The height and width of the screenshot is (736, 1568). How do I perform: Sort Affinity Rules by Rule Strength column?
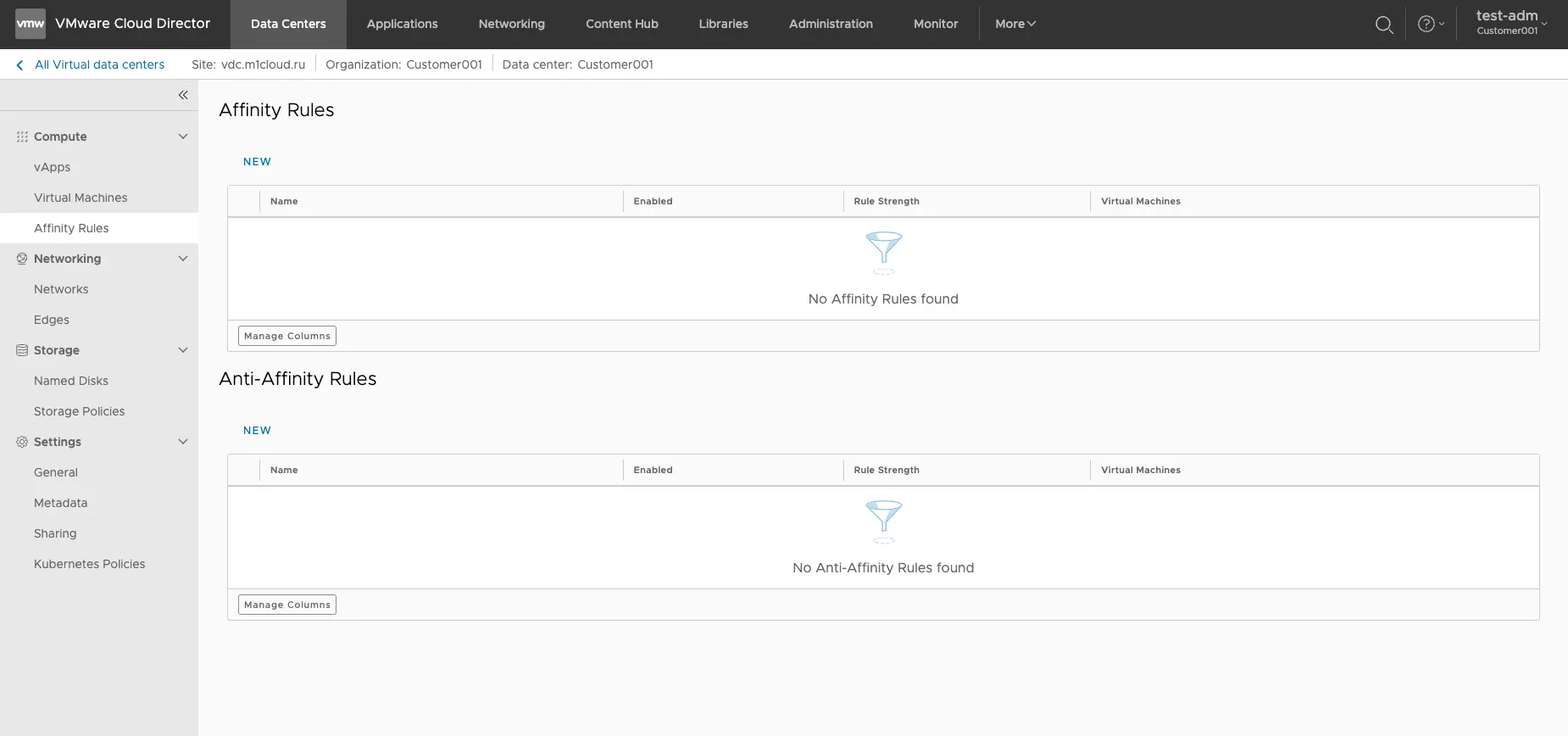[x=887, y=202]
